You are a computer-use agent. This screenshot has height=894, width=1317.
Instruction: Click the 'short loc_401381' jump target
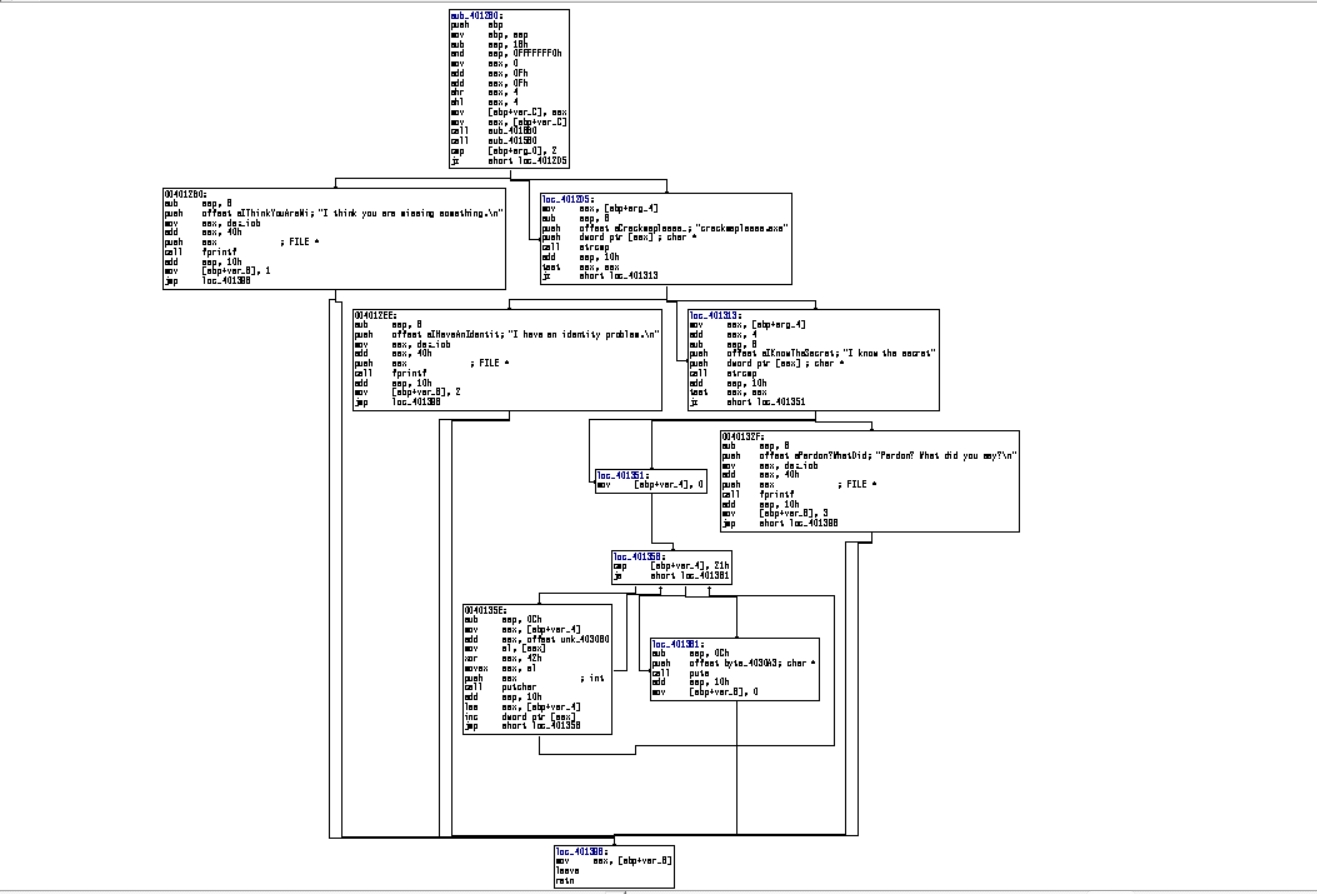(x=690, y=576)
